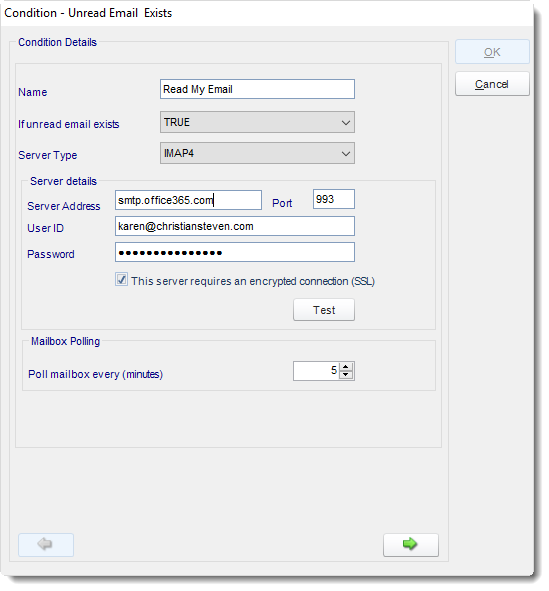Image resolution: width=549 pixels, height=591 pixels.
Task: Click the Test button
Action: pos(324,310)
